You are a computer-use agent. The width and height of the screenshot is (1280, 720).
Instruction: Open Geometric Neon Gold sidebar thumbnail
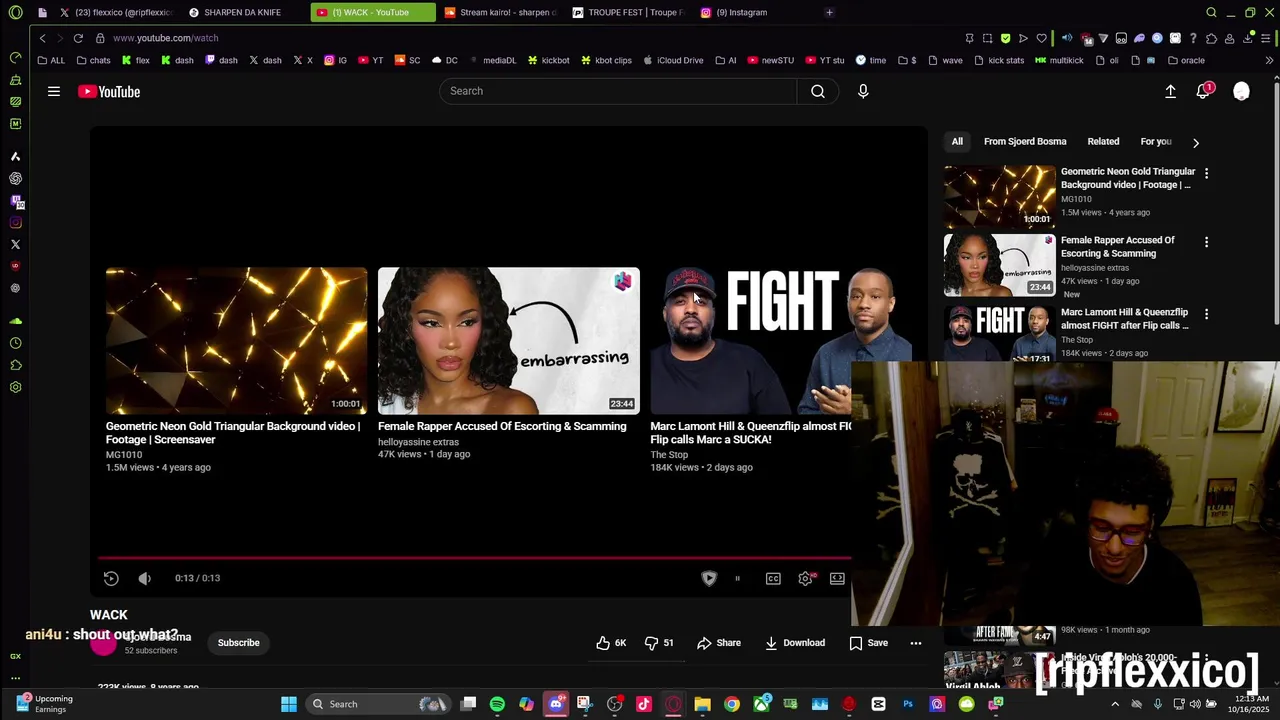point(999,196)
